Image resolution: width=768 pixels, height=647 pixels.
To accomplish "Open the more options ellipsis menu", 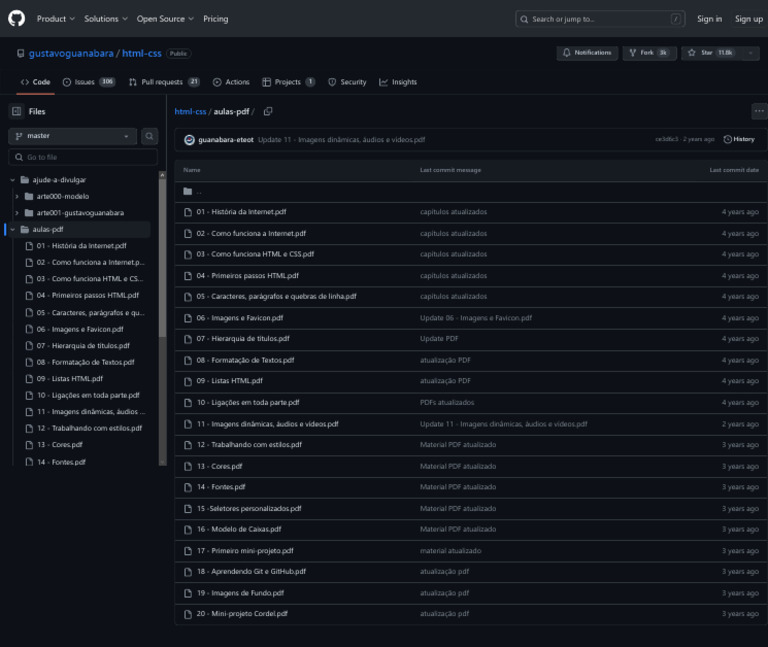I will coord(759,112).
